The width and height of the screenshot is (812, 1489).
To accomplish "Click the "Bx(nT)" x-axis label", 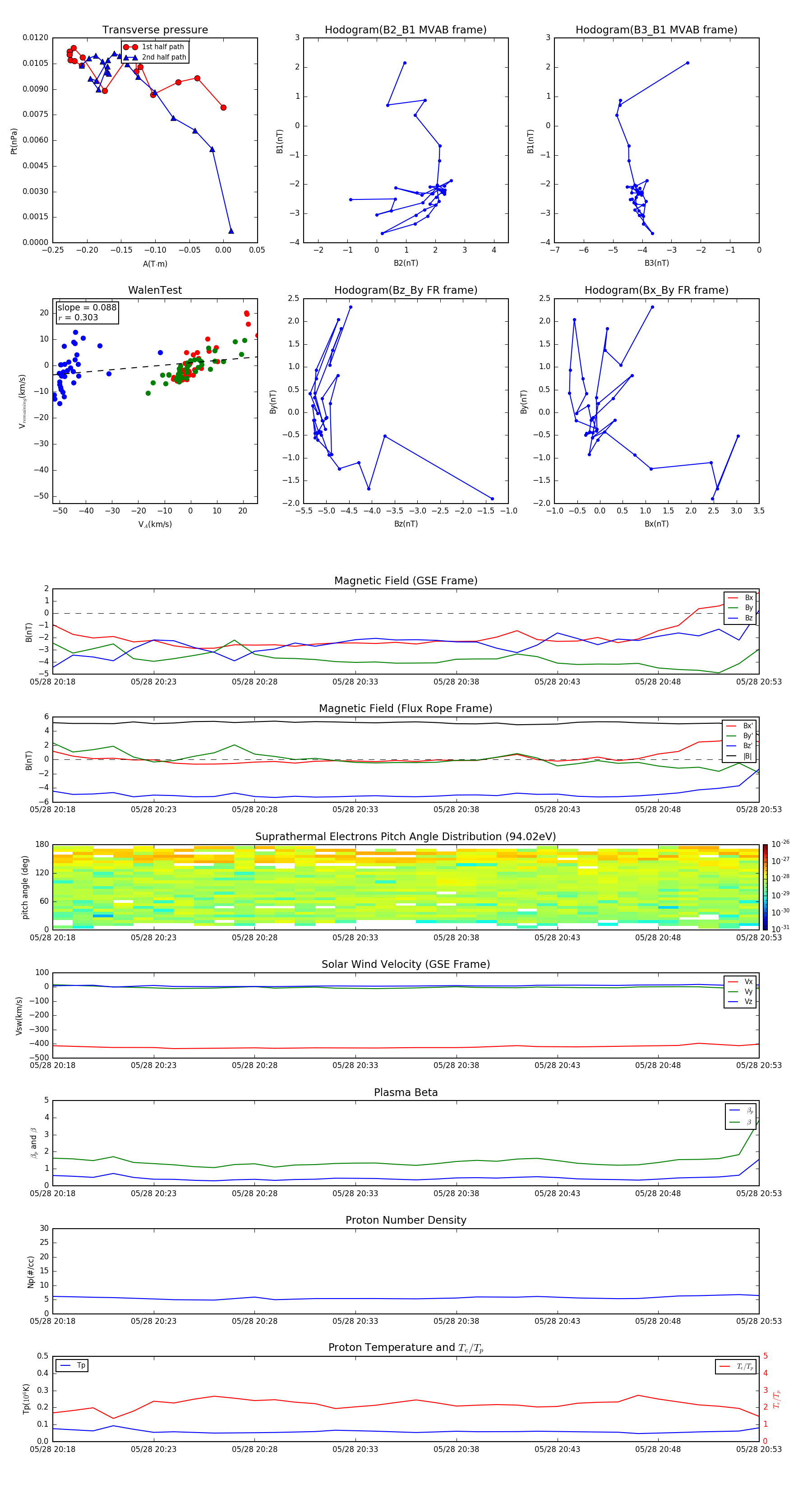I will coord(656,524).
